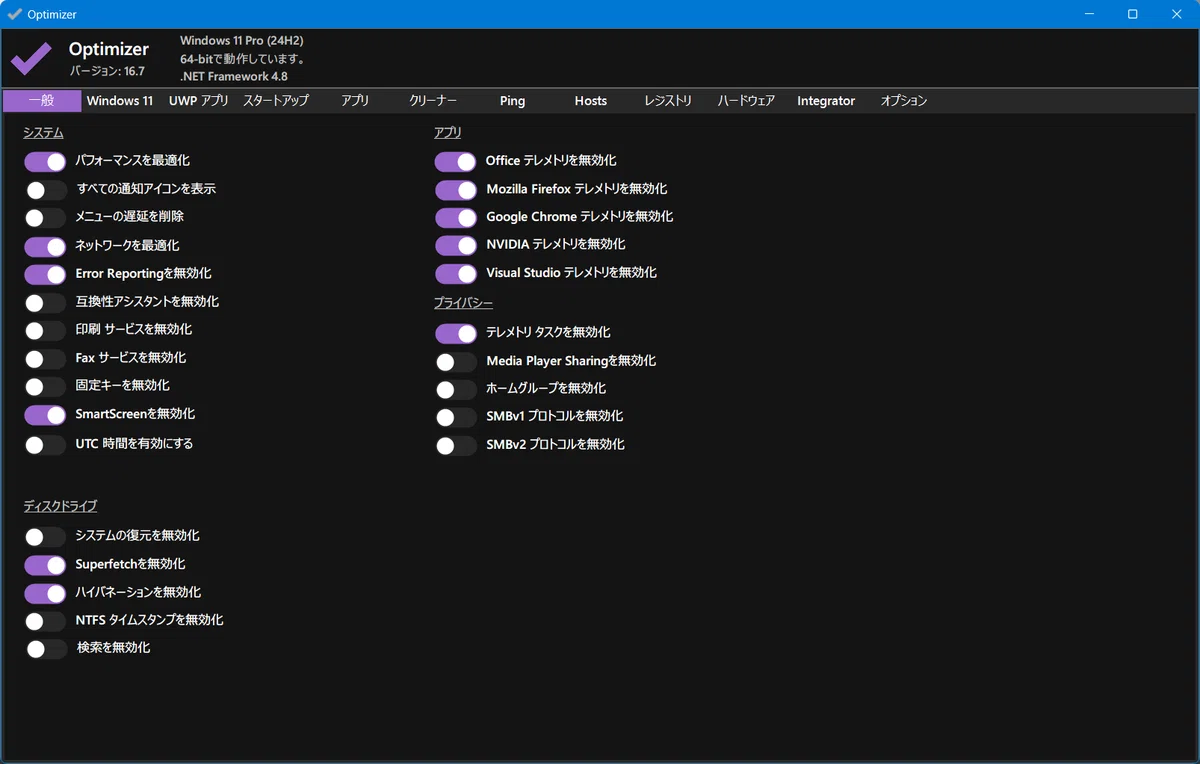Click the システム section heading
This screenshot has width=1200, height=764.
[43, 133]
